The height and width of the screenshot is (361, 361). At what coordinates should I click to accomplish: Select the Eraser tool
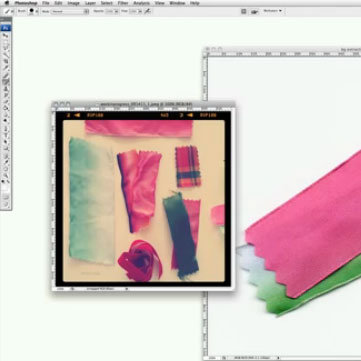tap(6, 102)
